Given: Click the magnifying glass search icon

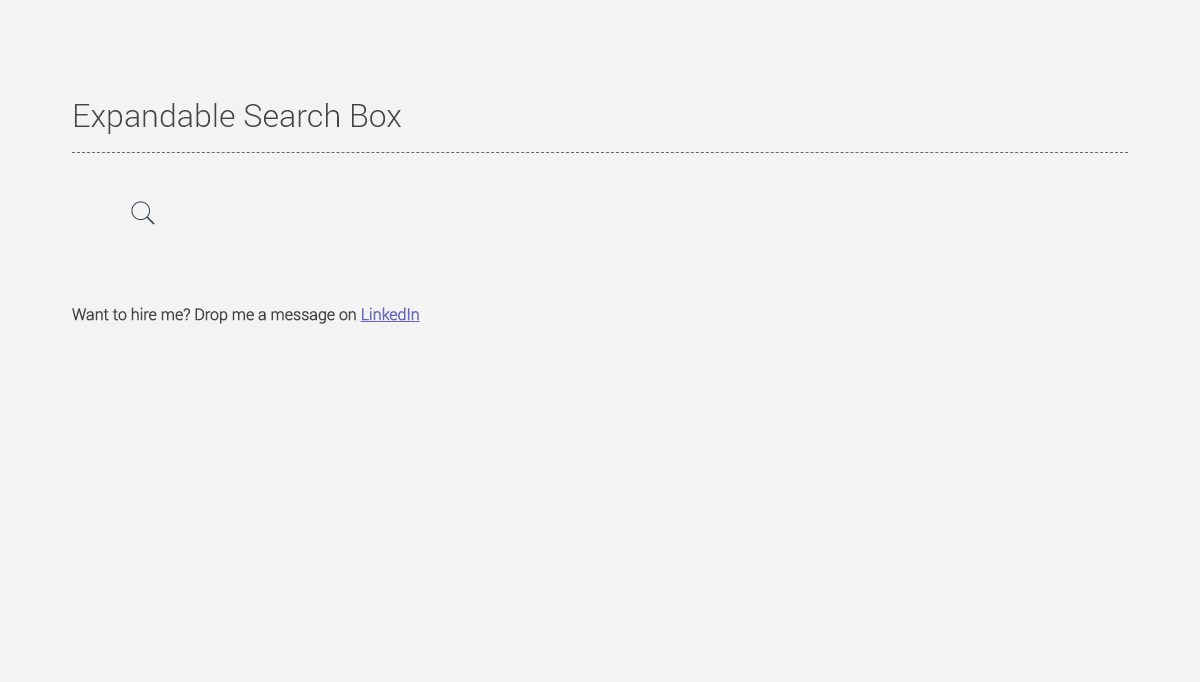Looking at the screenshot, I should (x=143, y=213).
